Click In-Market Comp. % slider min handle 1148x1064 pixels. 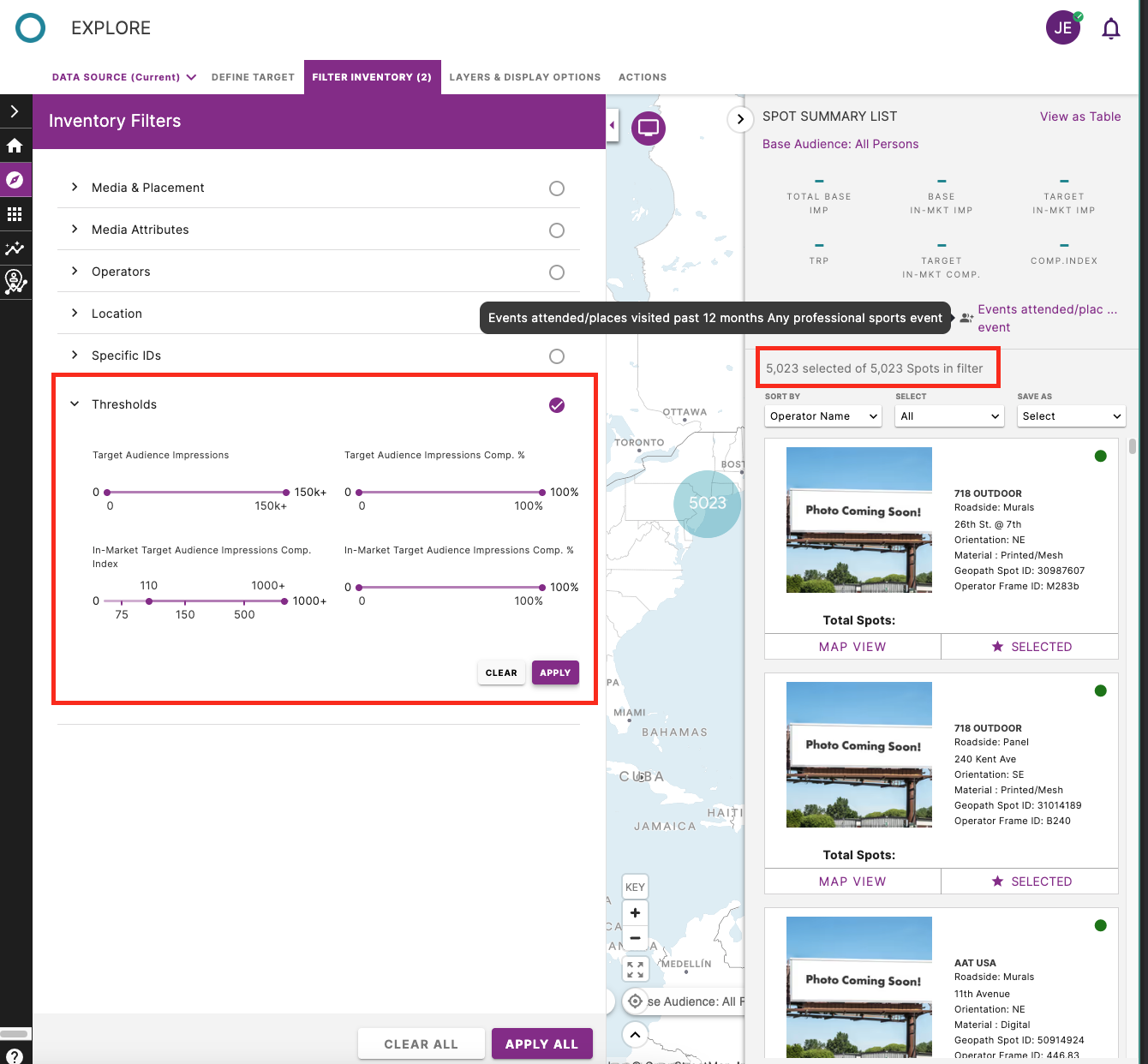pos(359,588)
